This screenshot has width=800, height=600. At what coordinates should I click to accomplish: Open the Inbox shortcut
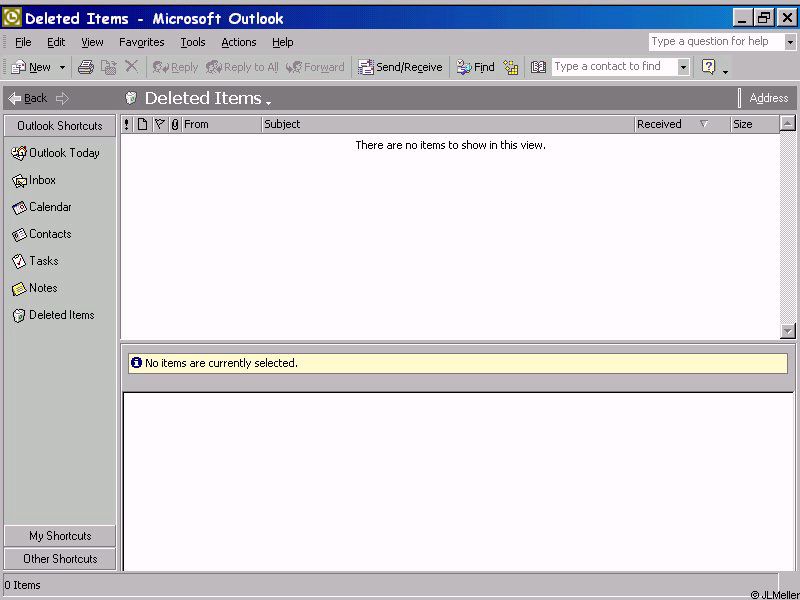(34, 180)
